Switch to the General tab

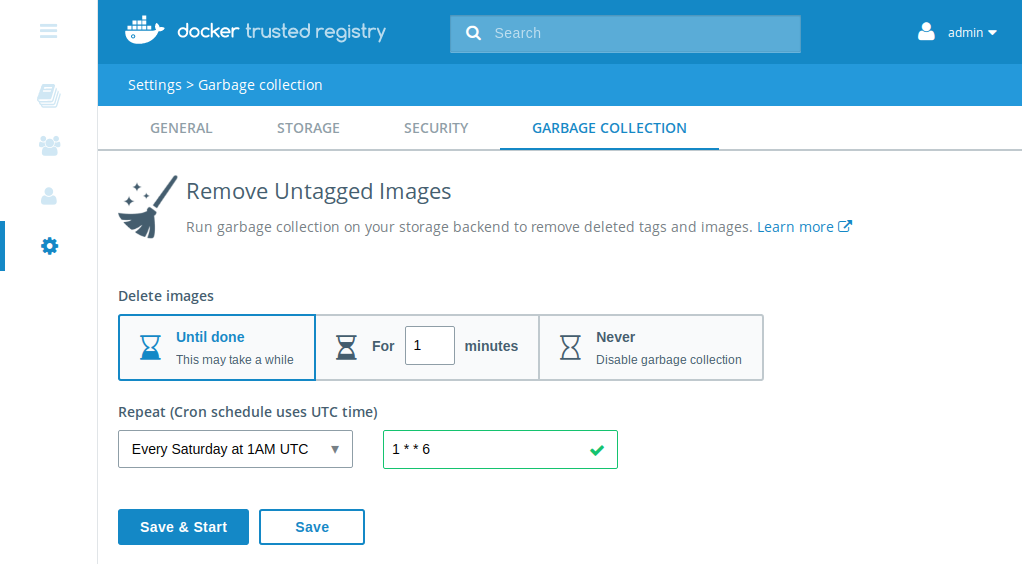pos(181,128)
